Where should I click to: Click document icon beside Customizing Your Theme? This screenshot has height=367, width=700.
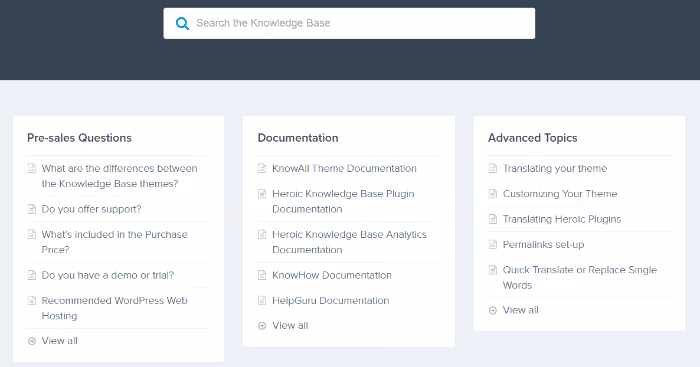pyautogui.click(x=492, y=194)
